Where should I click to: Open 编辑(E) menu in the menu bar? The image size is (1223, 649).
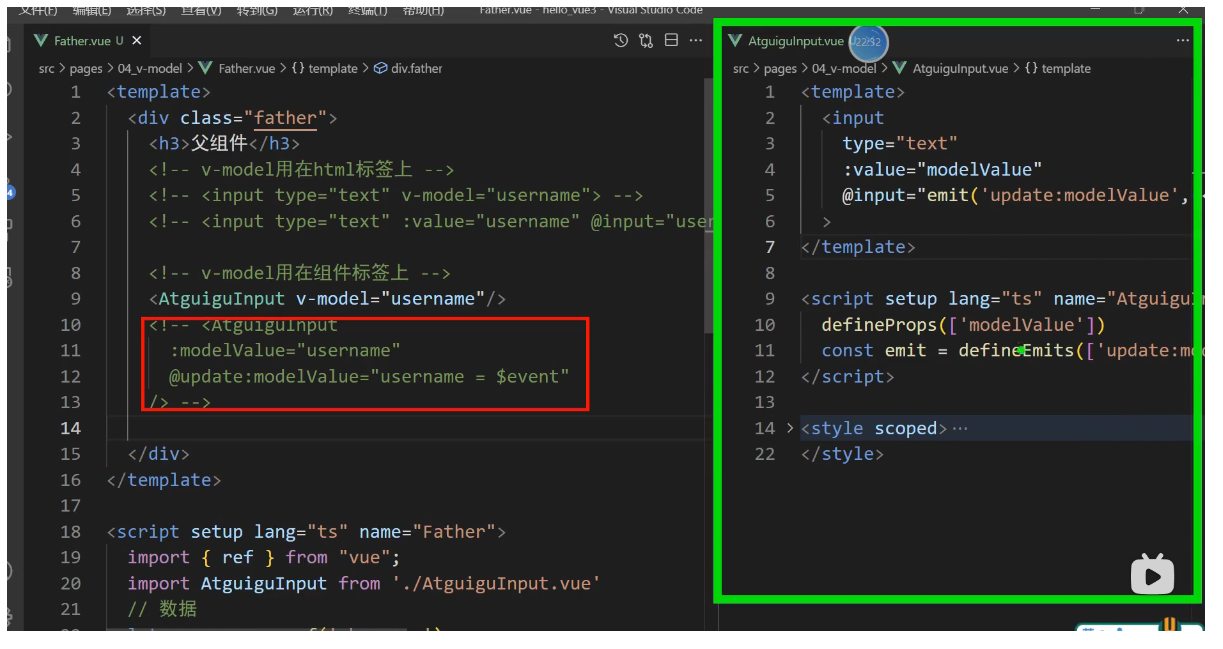tap(92, 10)
